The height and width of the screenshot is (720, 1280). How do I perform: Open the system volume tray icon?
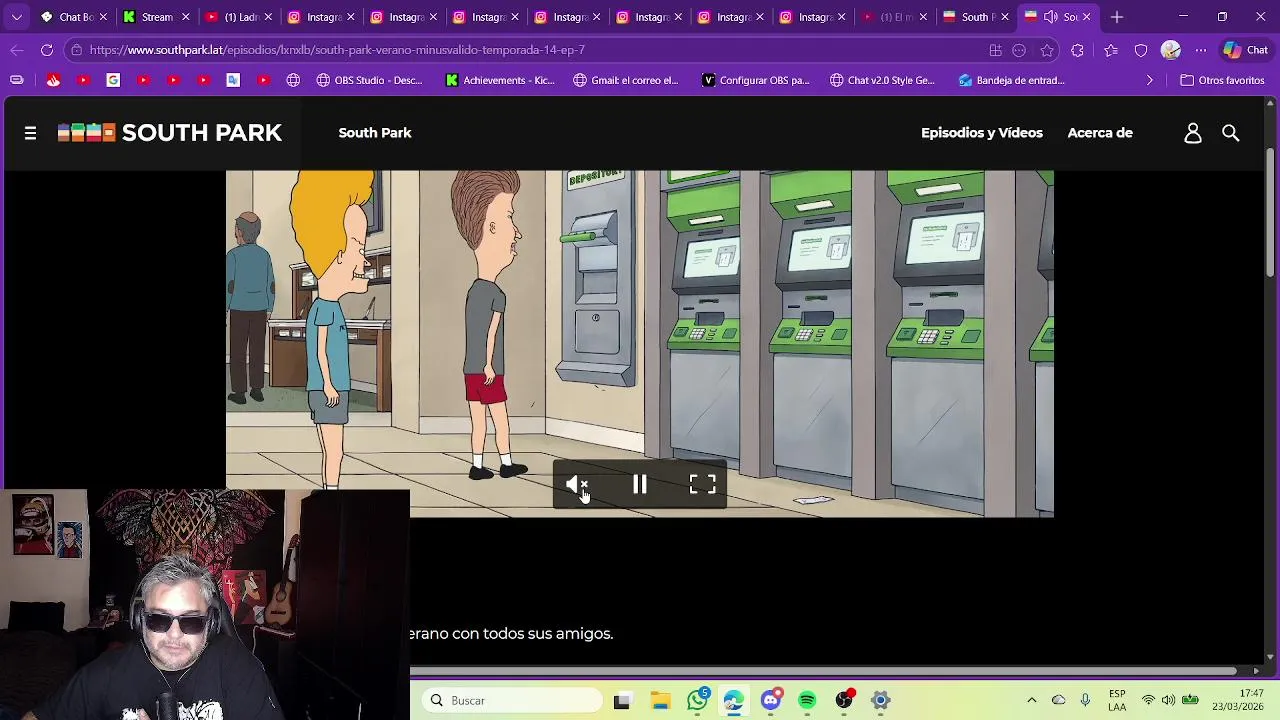1168,701
